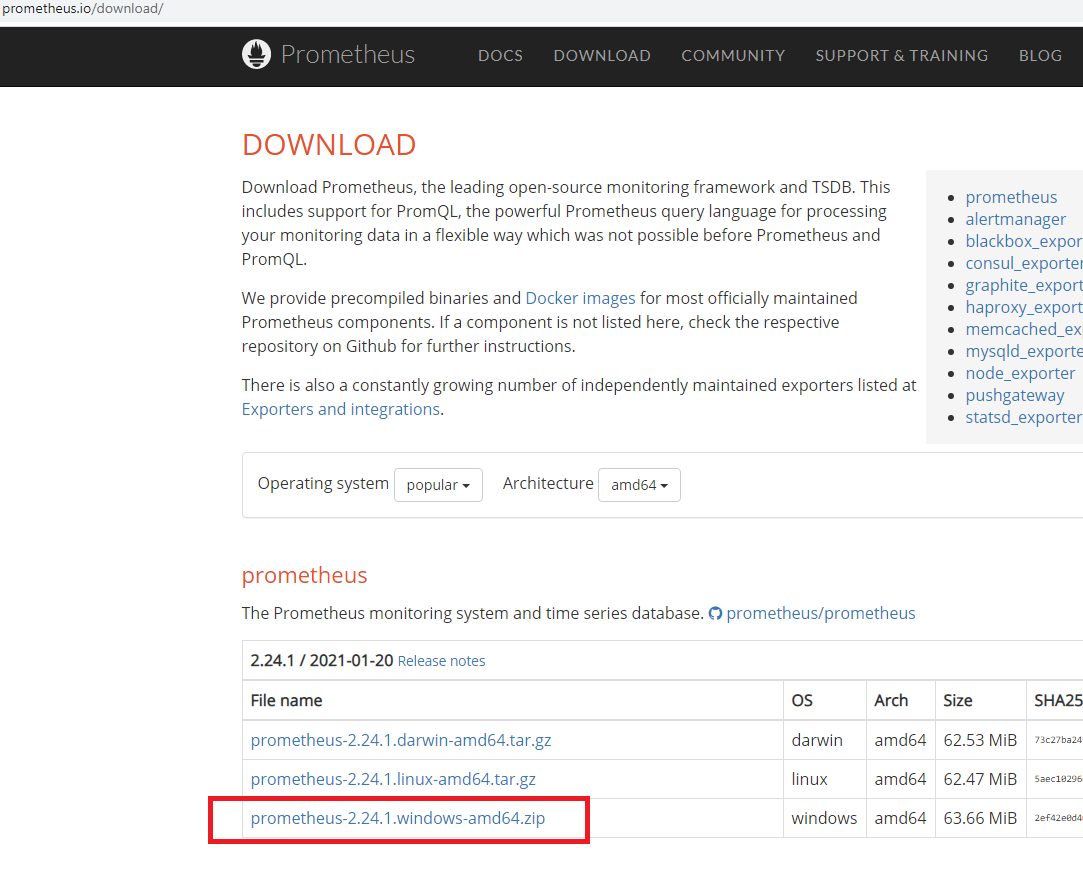1083x875 pixels.
Task: Visit the BLOG navigation item
Action: coord(1040,55)
